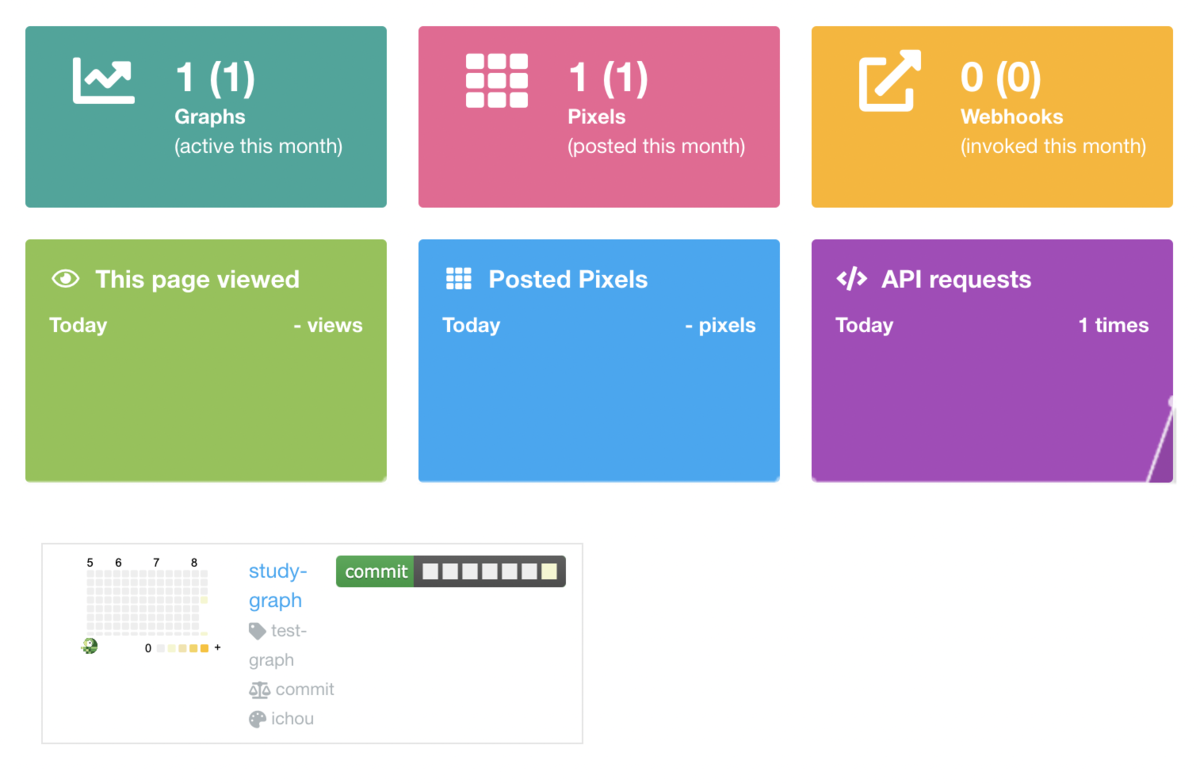This screenshot has height=783, width=1200.
Task: Open the study-graph link
Action: (278, 586)
